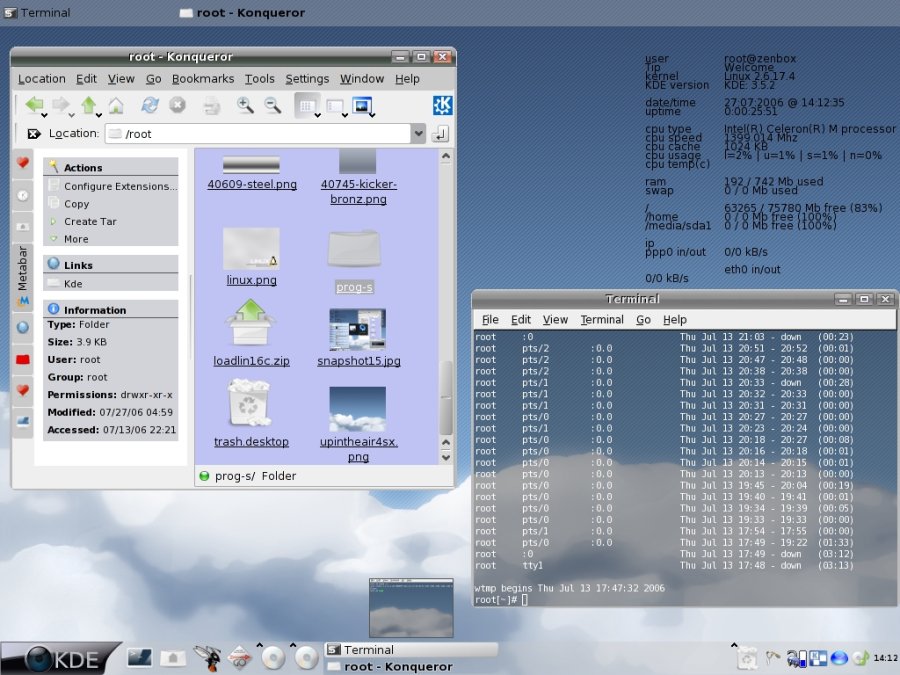Open the Terminal menu in Terminal window
Screen dimensions: 900x675
602,320
